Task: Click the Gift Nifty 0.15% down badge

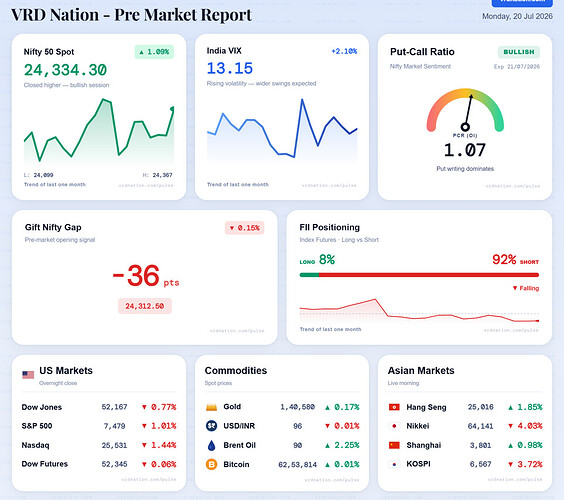Action: click(x=245, y=228)
